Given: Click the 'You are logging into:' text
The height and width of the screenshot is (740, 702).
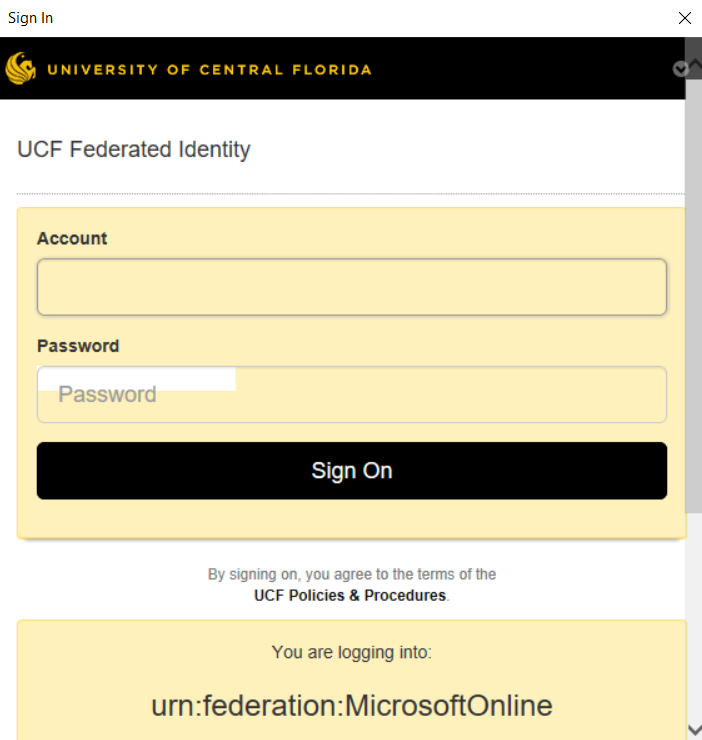Looking at the screenshot, I should click(x=352, y=652).
